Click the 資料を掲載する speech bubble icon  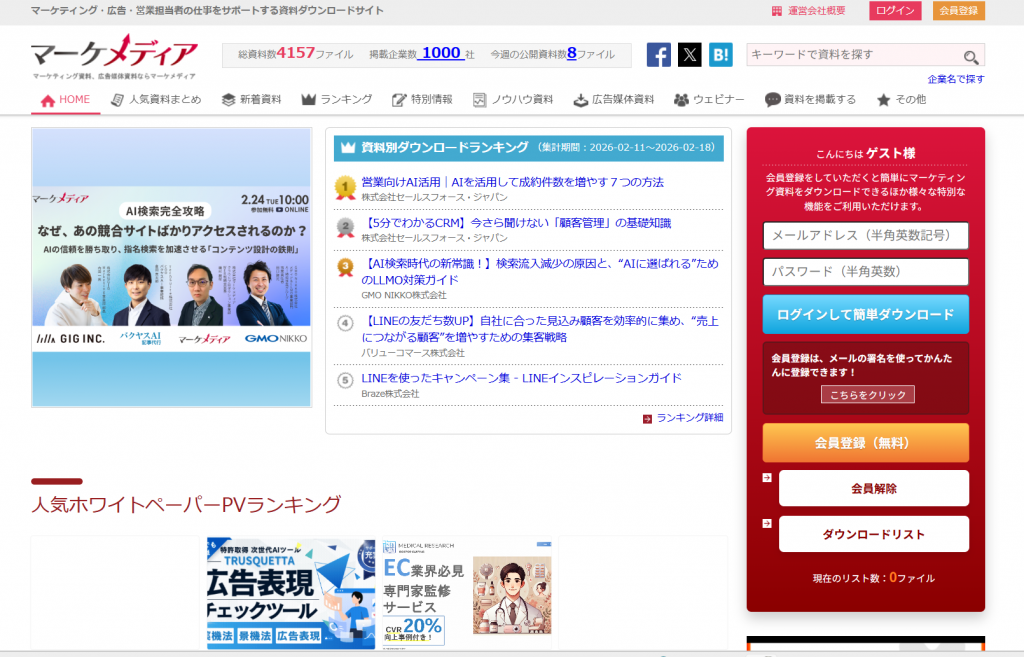(x=773, y=100)
